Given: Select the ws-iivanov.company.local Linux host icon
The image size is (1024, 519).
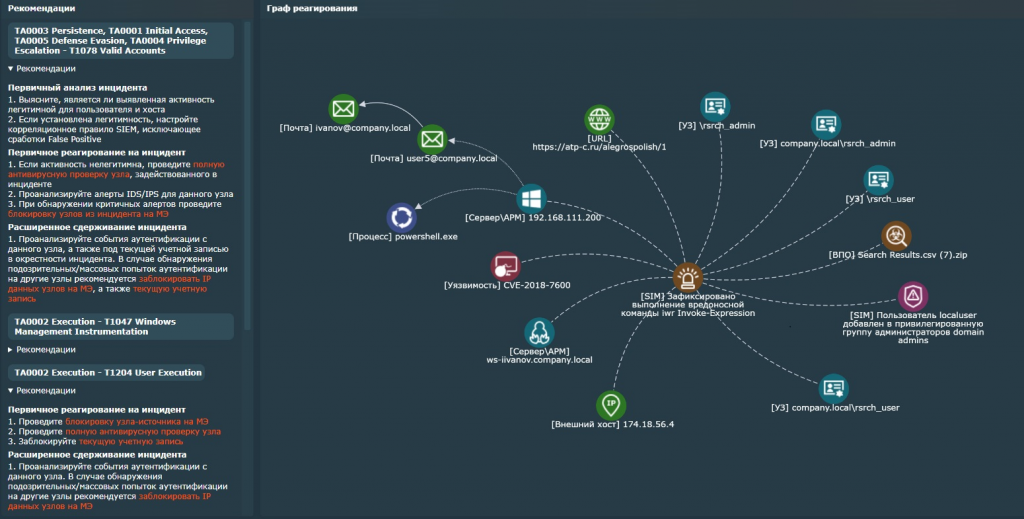Looking at the screenshot, I should tap(539, 332).
